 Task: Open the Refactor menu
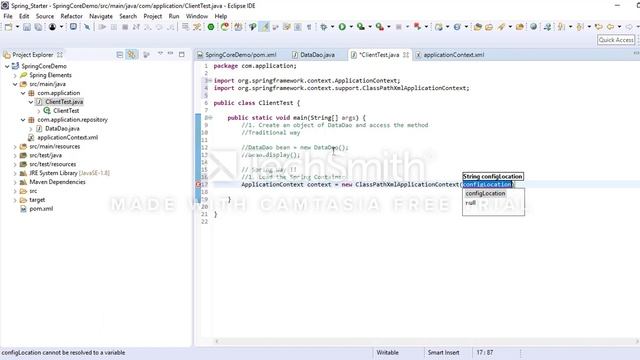pyautogui.click(x=71, y=16)
